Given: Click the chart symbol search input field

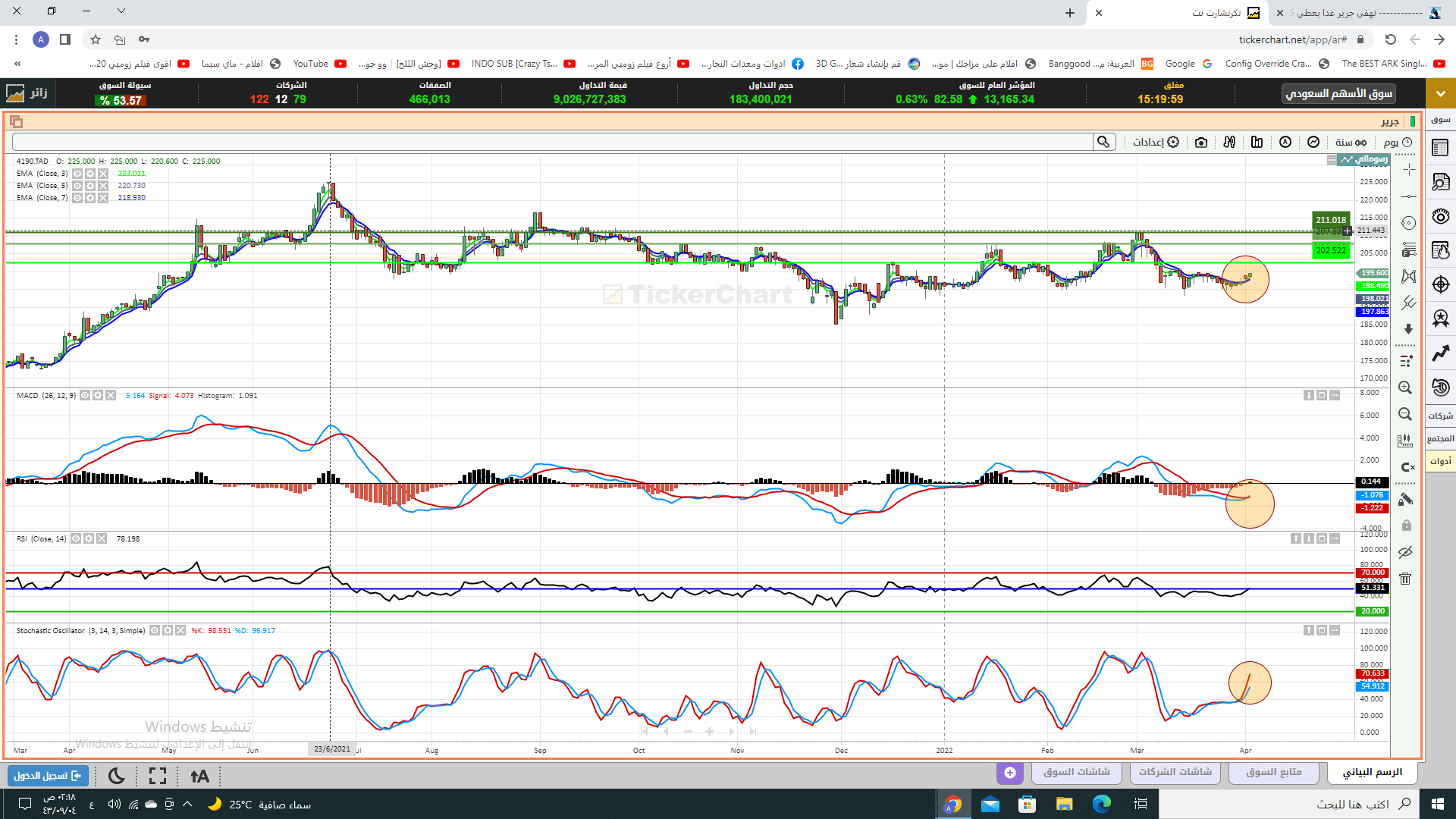Looking at the screenshot, I should (x=552, y=142).
